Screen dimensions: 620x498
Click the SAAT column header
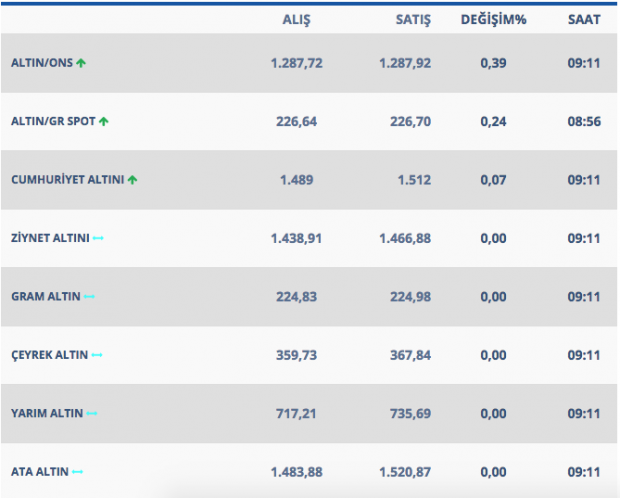pos(583,19)
